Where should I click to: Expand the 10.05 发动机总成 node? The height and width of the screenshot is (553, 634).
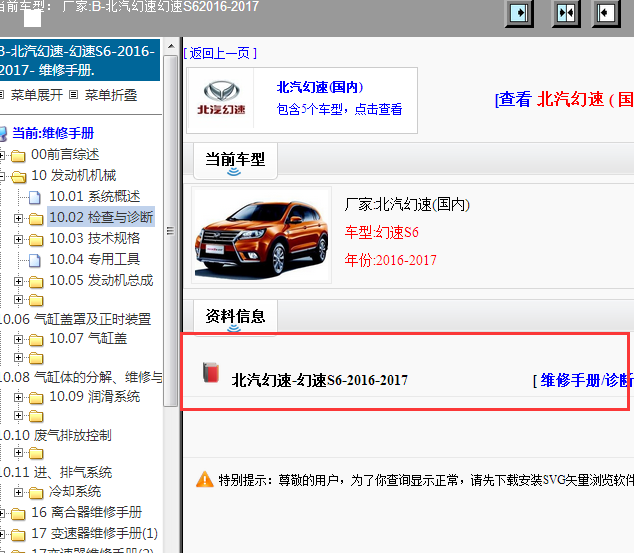[x=18, y=281]
